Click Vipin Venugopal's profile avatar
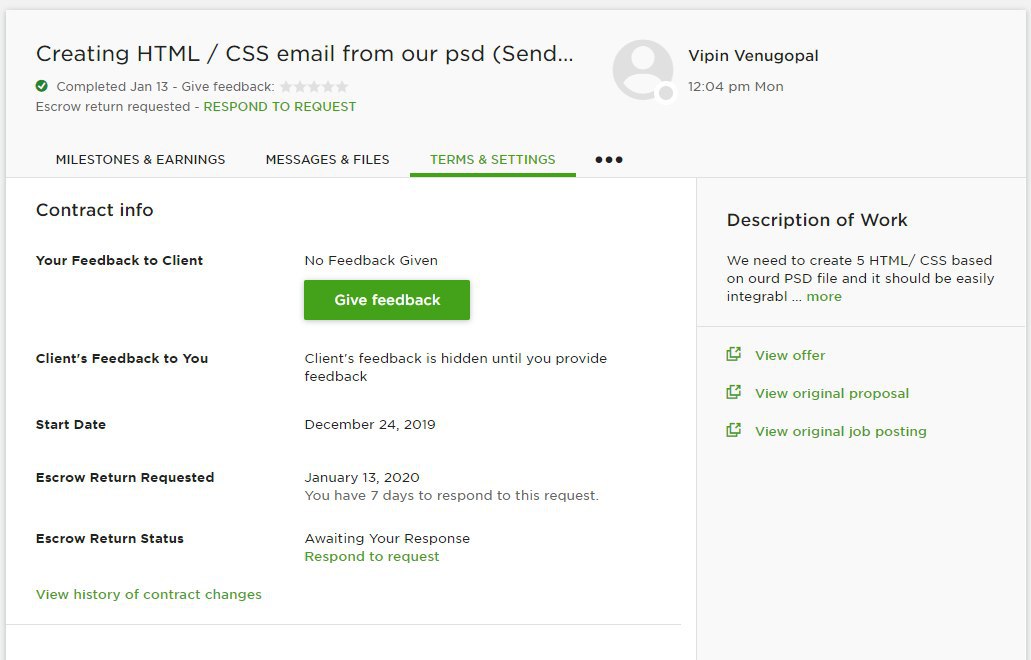 pos(642,70)
